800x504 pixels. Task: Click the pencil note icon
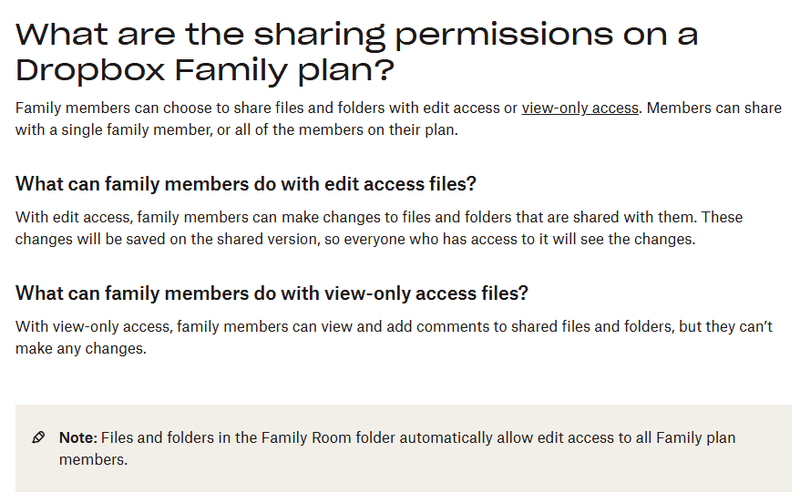coord(38,438)
